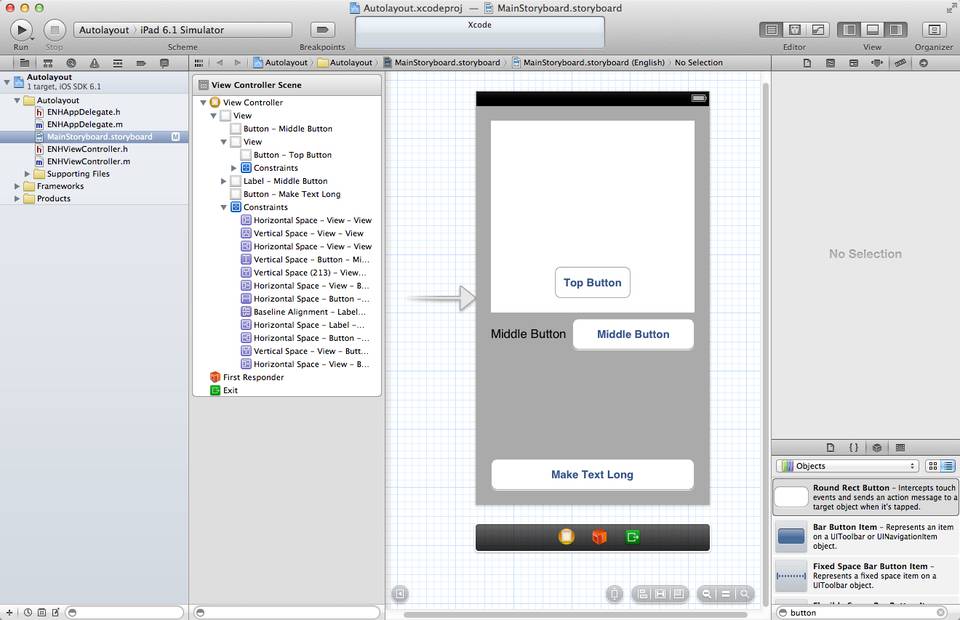Select ENHAppDelegate.h file
Viewport: 960px width, 620px height.
83,112
